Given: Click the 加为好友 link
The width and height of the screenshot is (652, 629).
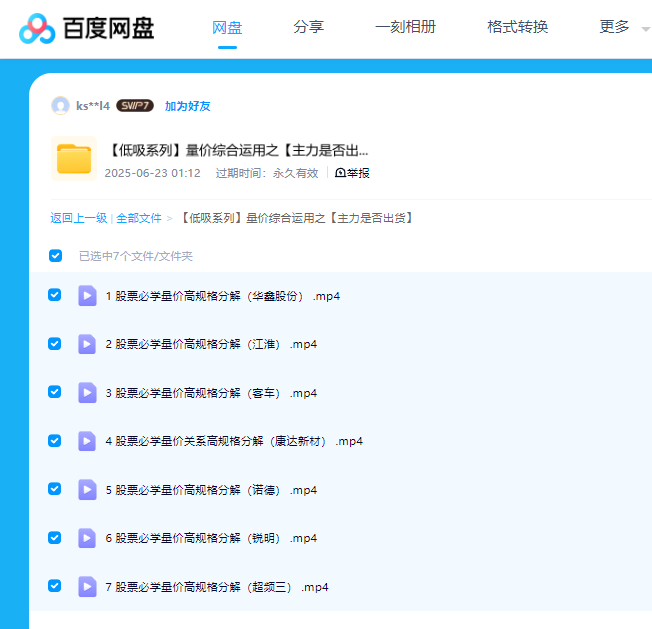Looking at the screenshot, I should (187, 106).
